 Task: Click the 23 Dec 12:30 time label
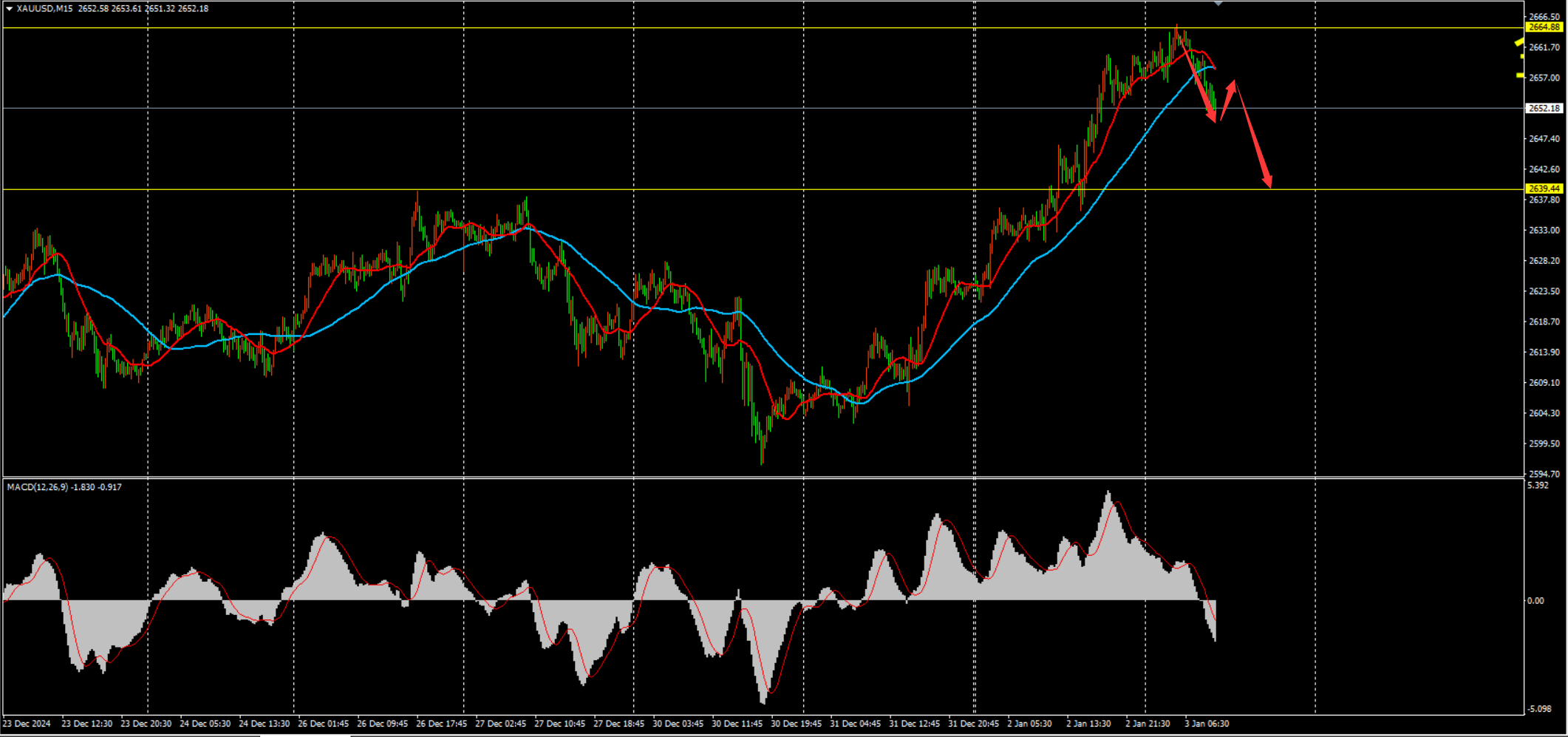(87, 724)
